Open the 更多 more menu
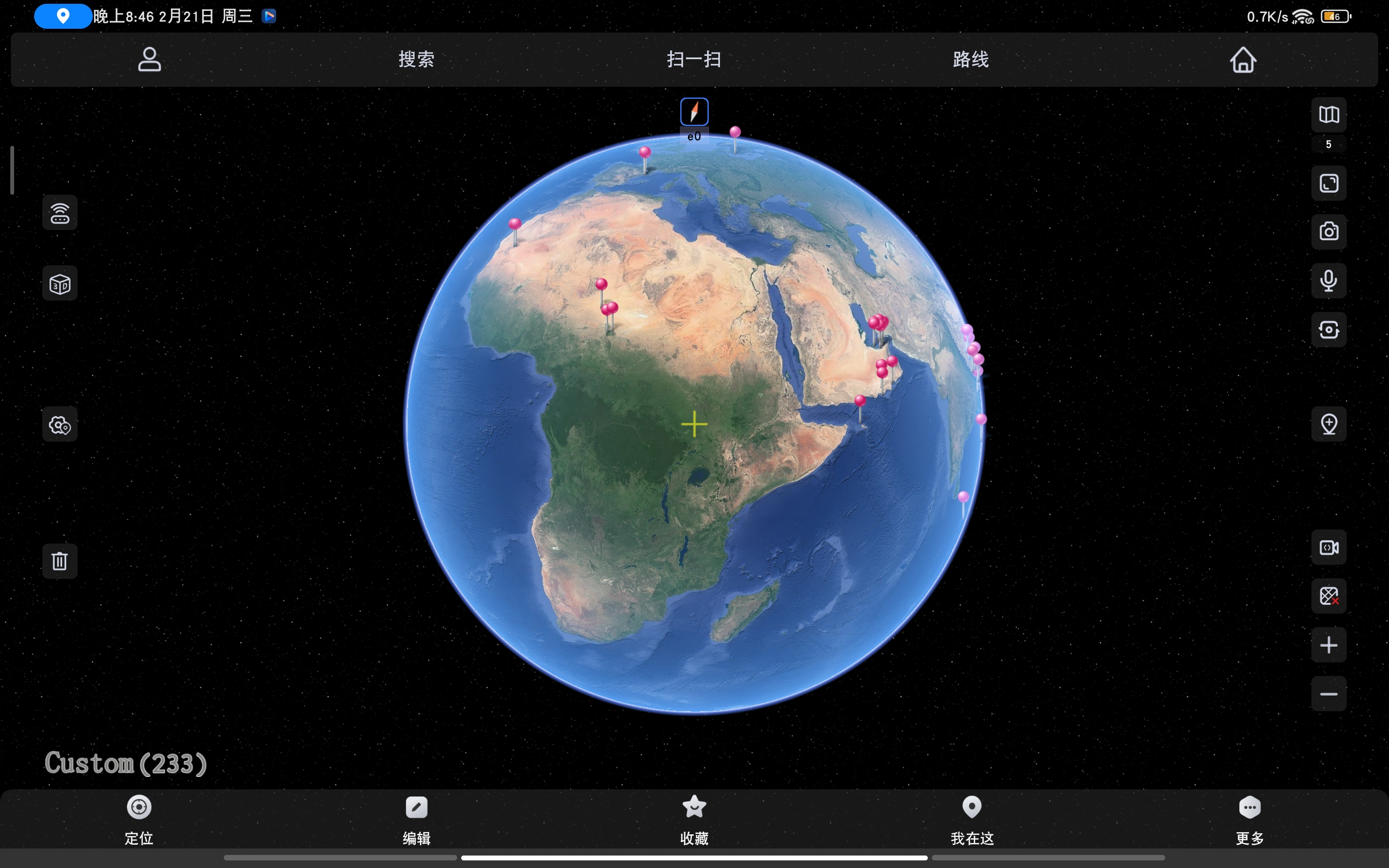1389x868 pixels. 1250,820
